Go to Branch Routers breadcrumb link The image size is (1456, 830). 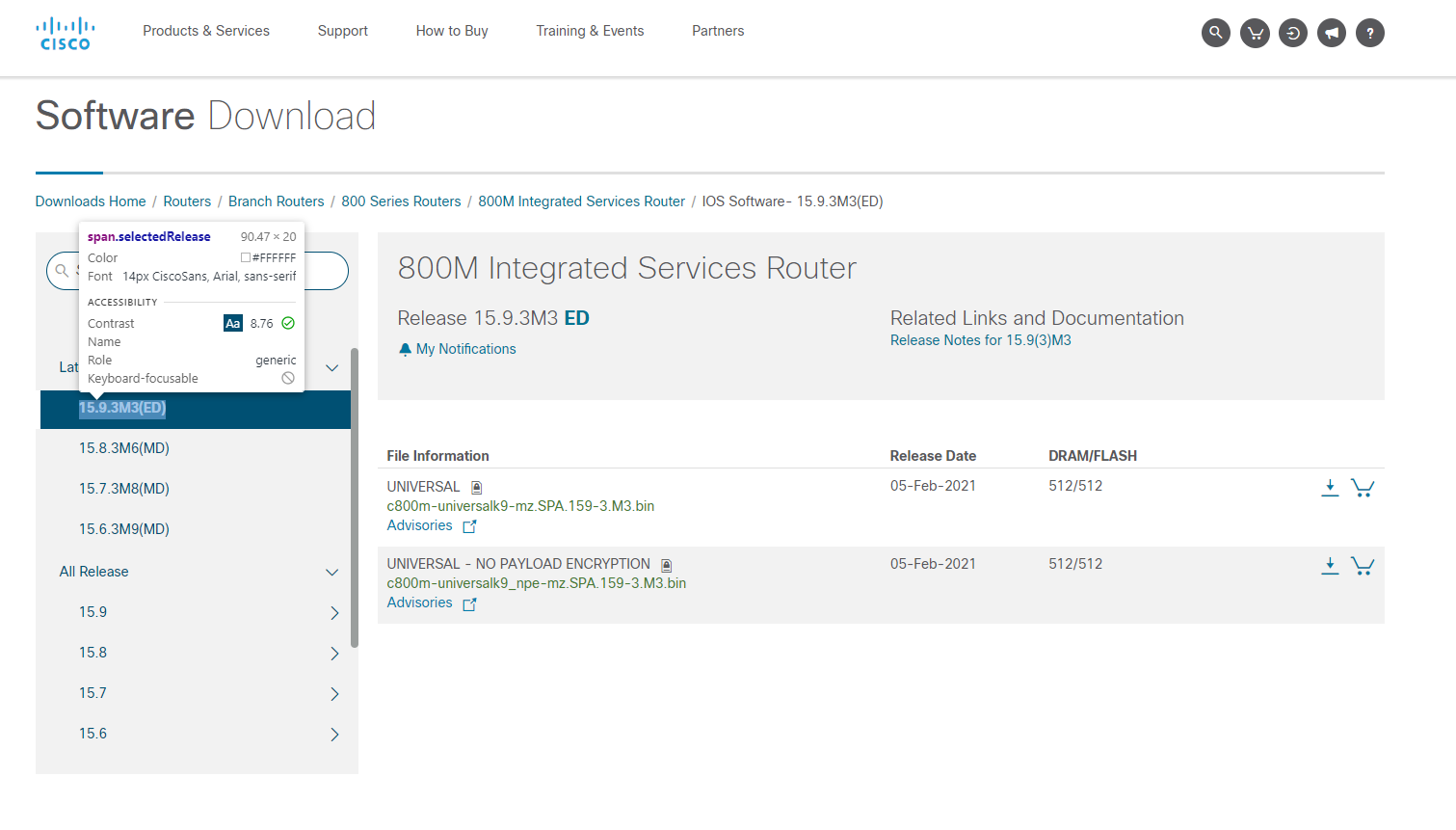pyautogui.click(x=277, y=201)
